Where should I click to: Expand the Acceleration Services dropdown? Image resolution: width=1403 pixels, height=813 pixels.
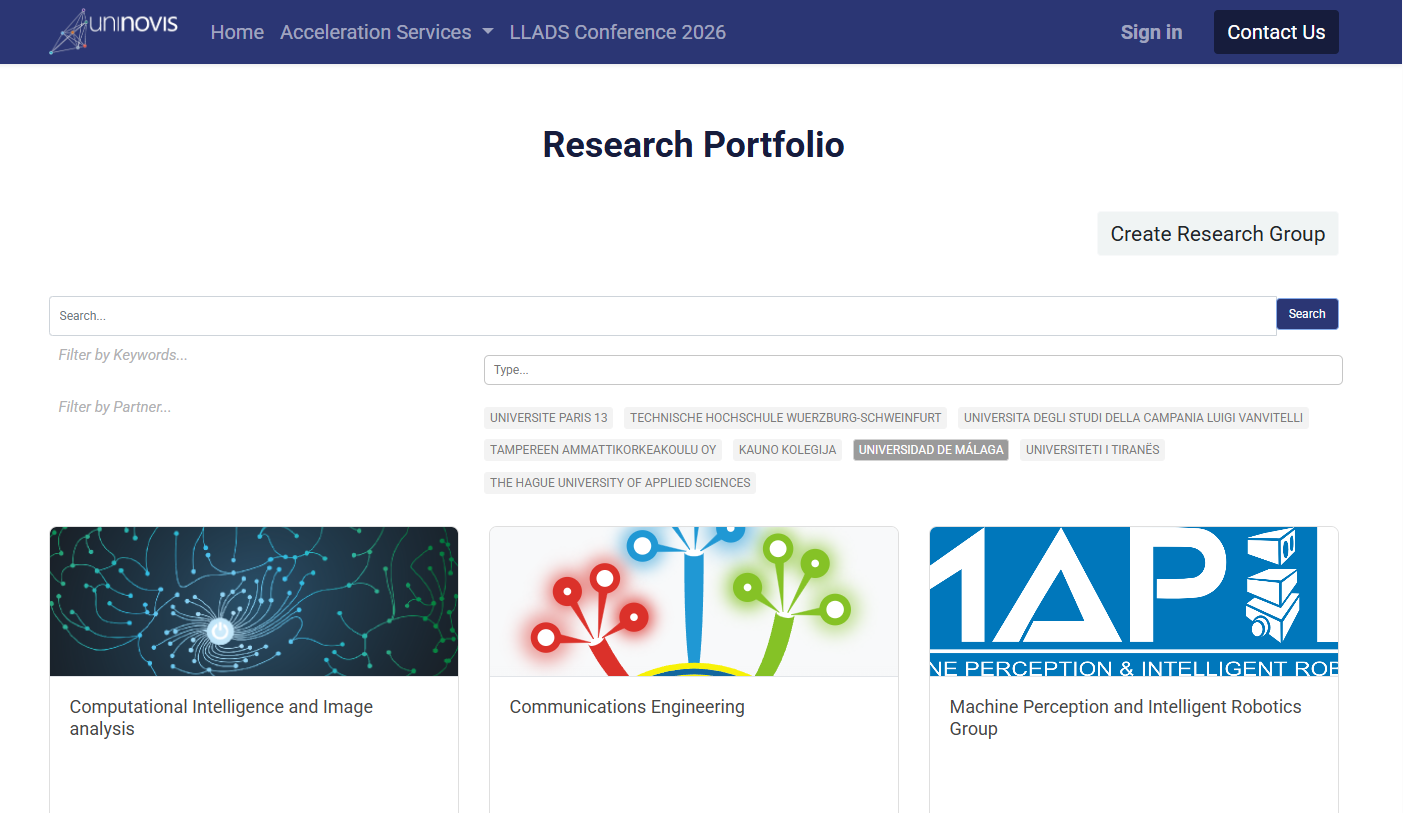[386, 32]
